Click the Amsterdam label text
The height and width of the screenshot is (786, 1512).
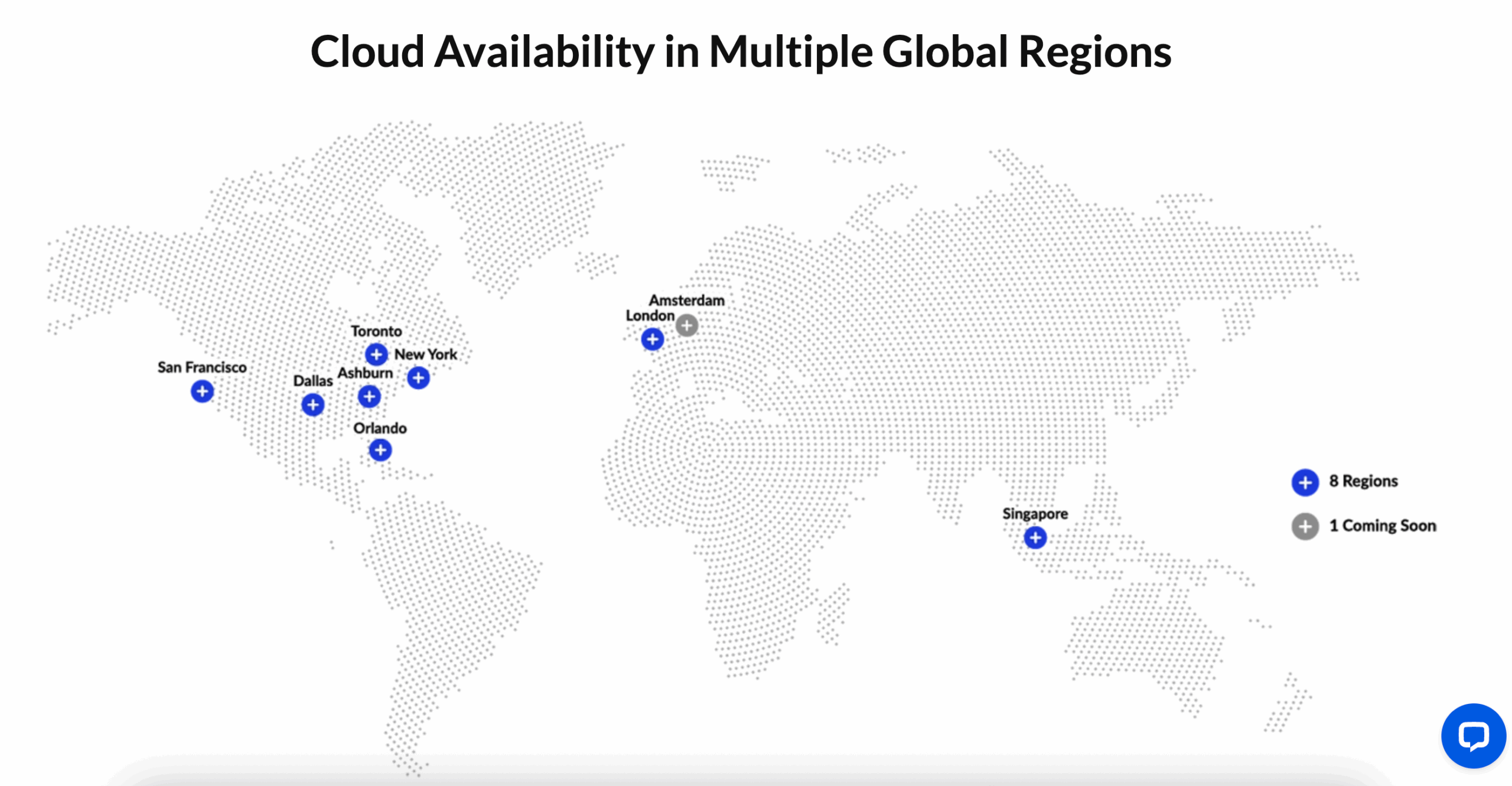pyautogui.click(x=687, y=300)
